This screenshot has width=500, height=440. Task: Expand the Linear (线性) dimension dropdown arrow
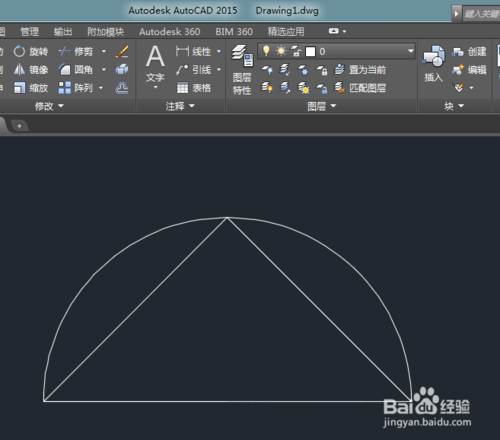pos(219,52)
